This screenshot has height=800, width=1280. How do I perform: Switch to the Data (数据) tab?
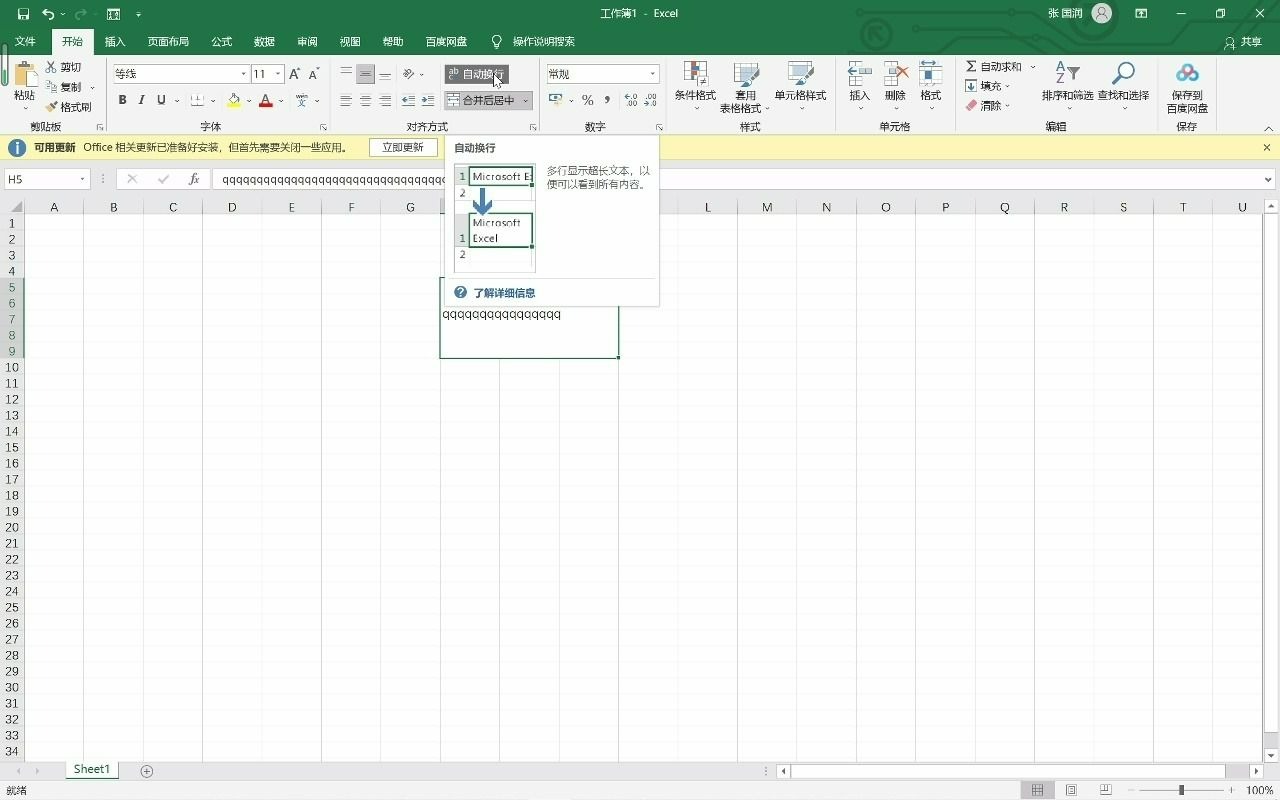(264, 42)
